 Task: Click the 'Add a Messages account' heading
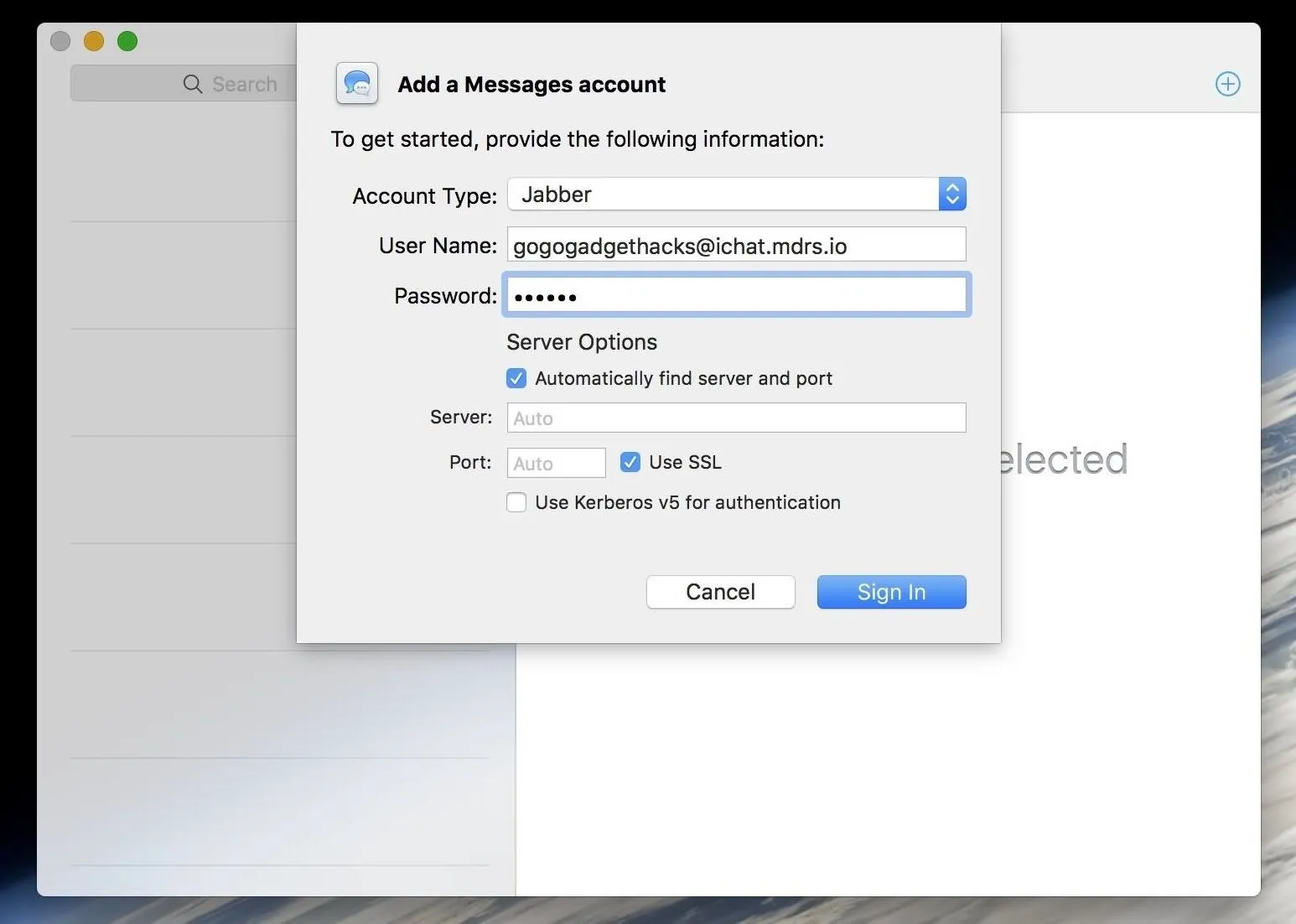(x=531, y=85)
